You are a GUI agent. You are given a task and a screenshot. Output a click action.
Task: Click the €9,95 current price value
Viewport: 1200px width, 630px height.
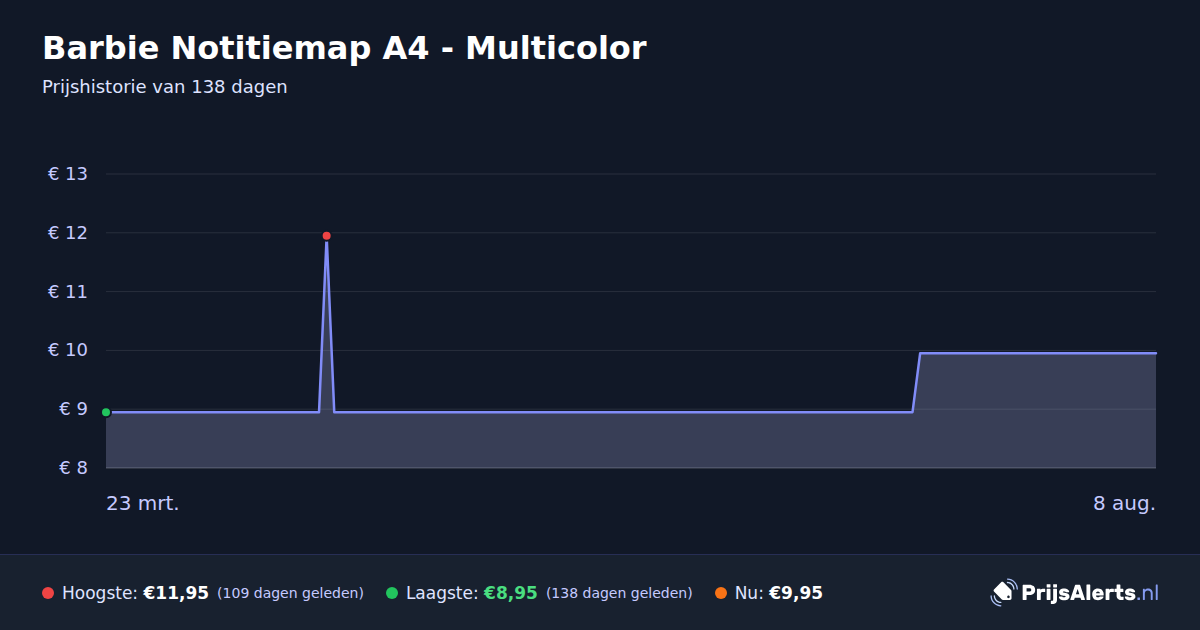(796, 593)
